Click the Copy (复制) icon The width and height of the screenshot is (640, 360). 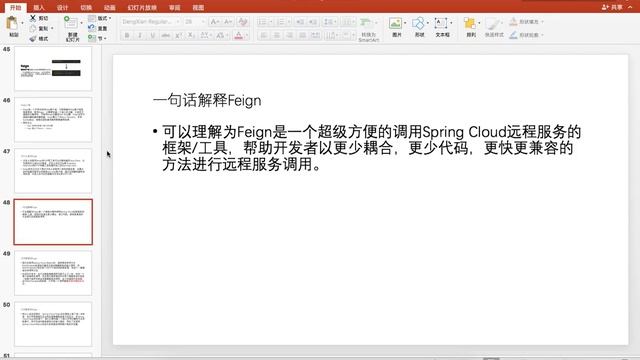tap(33, 28)
